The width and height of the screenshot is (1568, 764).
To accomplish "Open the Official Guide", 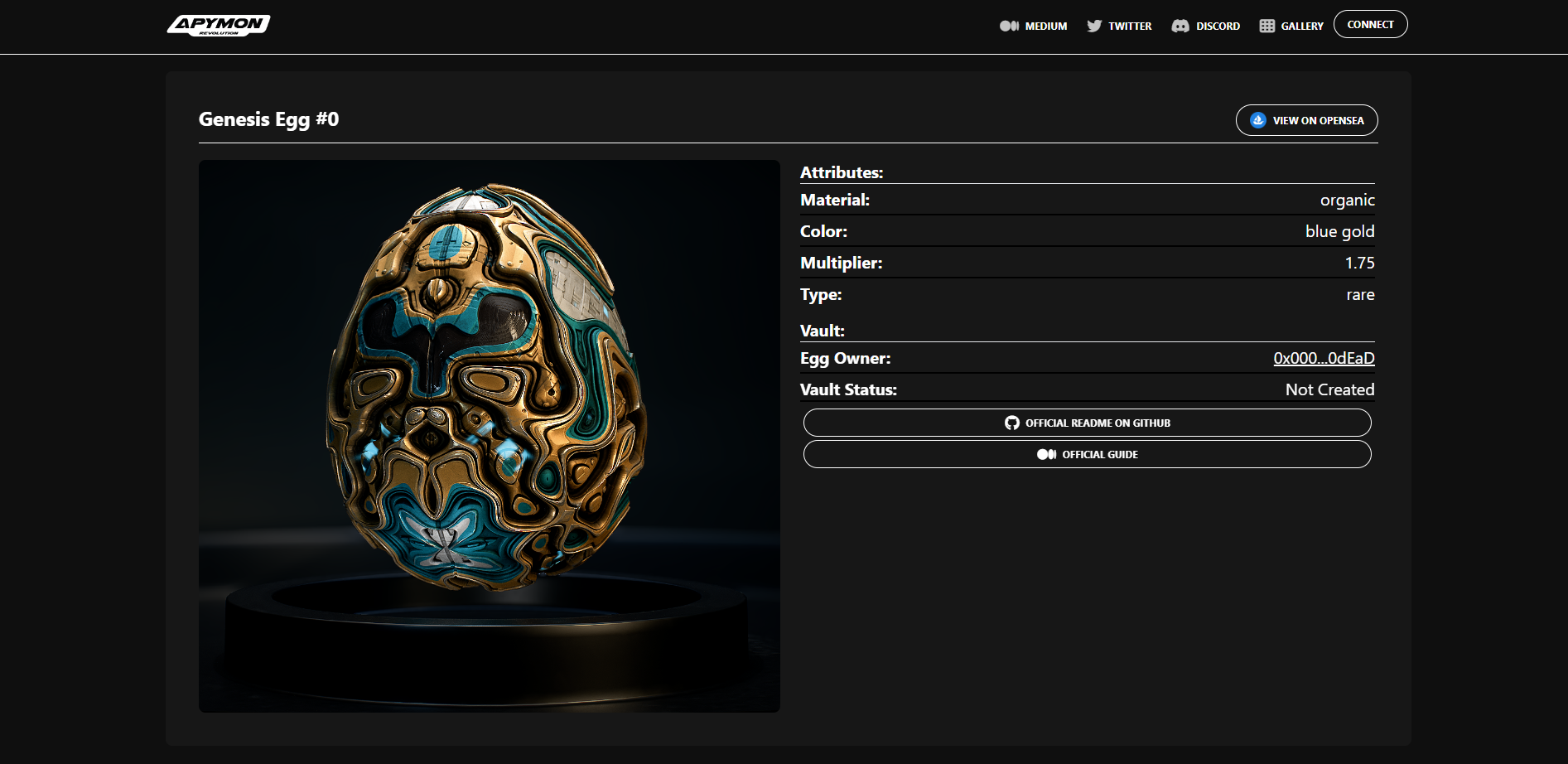I will (1087, 454).
